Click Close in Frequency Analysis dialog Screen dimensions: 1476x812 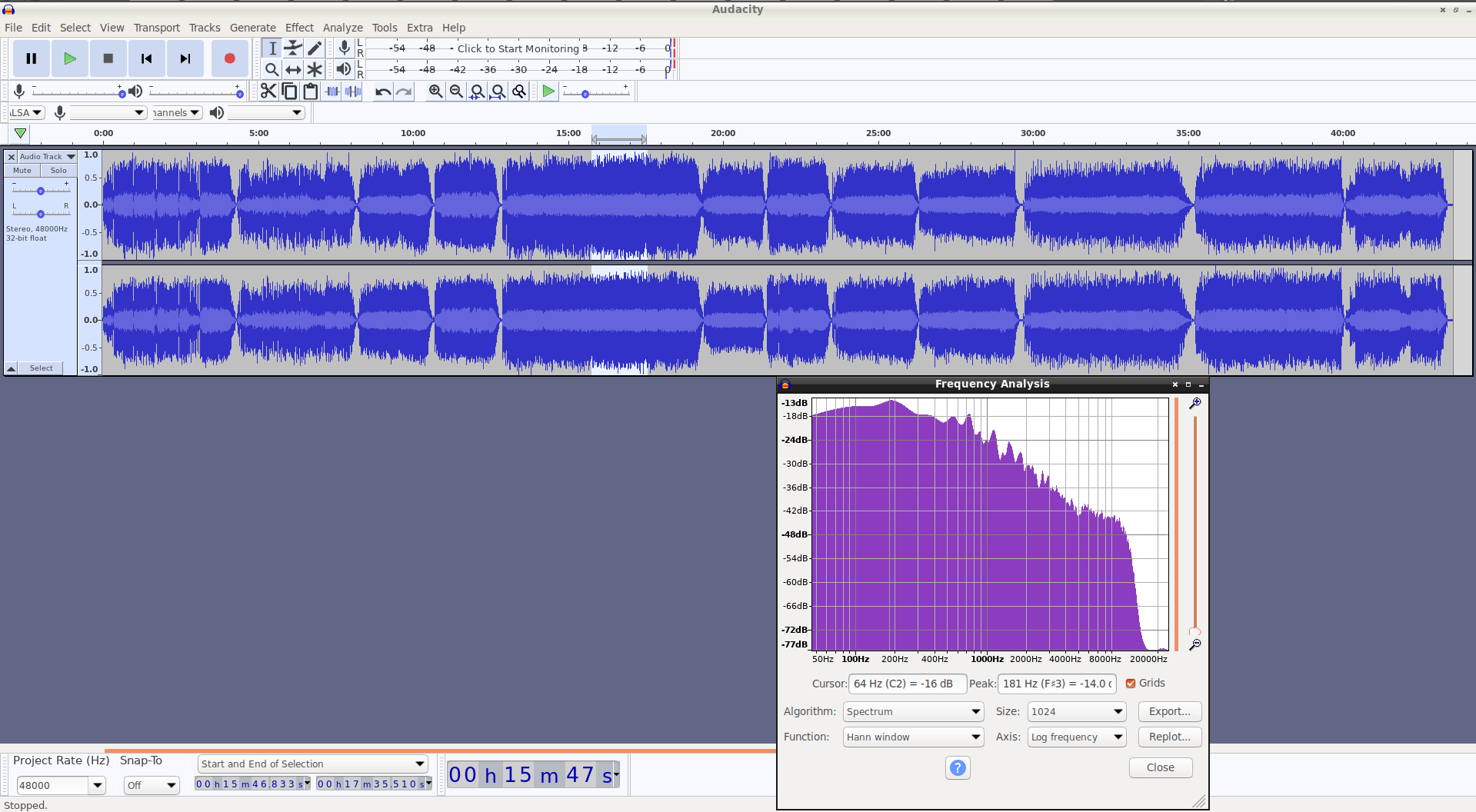(1161, 767)
